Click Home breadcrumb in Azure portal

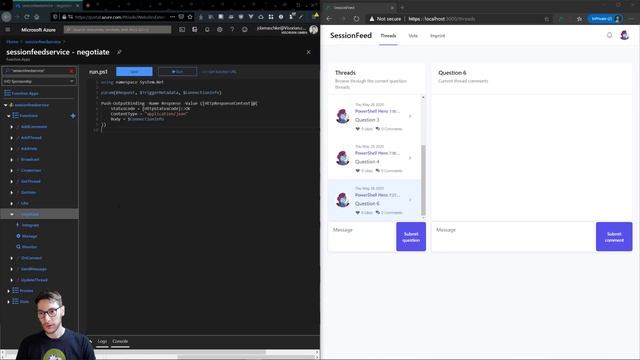point(12,42)
